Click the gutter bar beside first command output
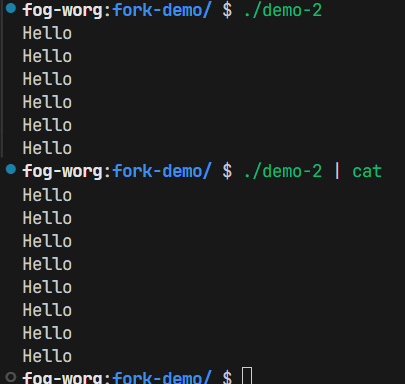405x384 pixels. 2,79
